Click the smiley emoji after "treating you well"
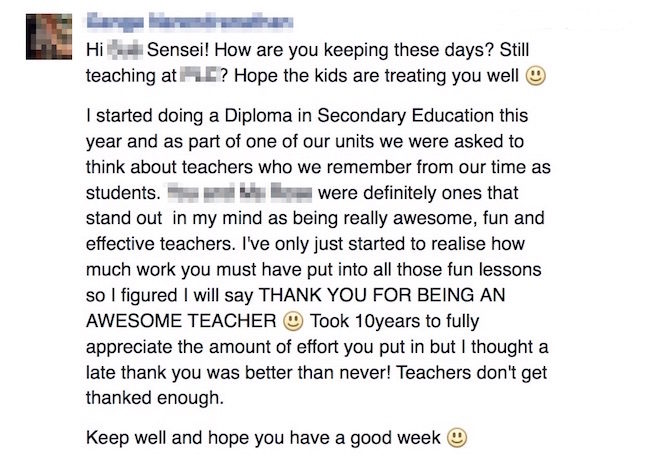The height and width of the screenshot is (460, 650). click(x=535, y=75)
